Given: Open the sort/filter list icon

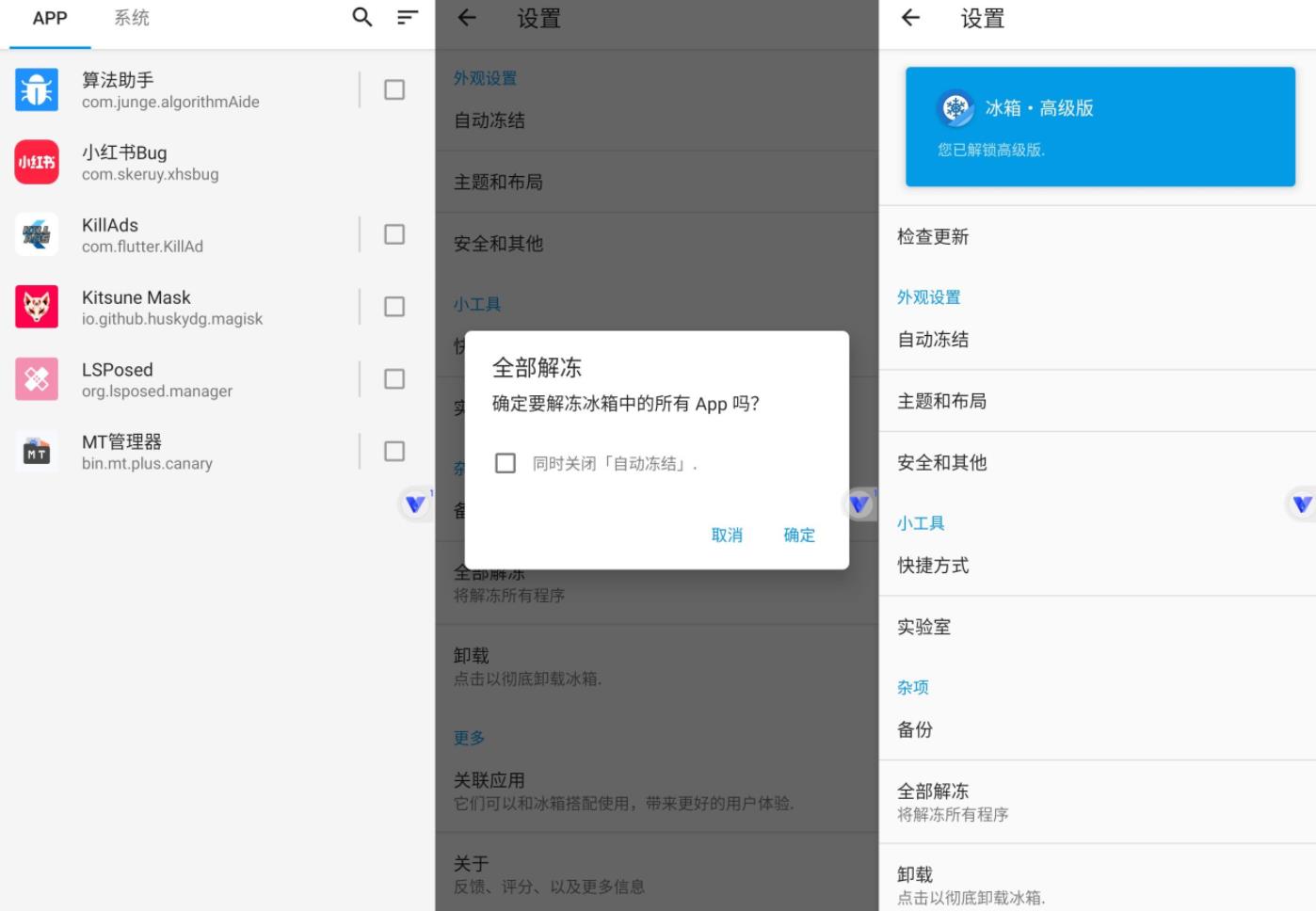Looking at the screenshot, I should (x=408, y=17).
